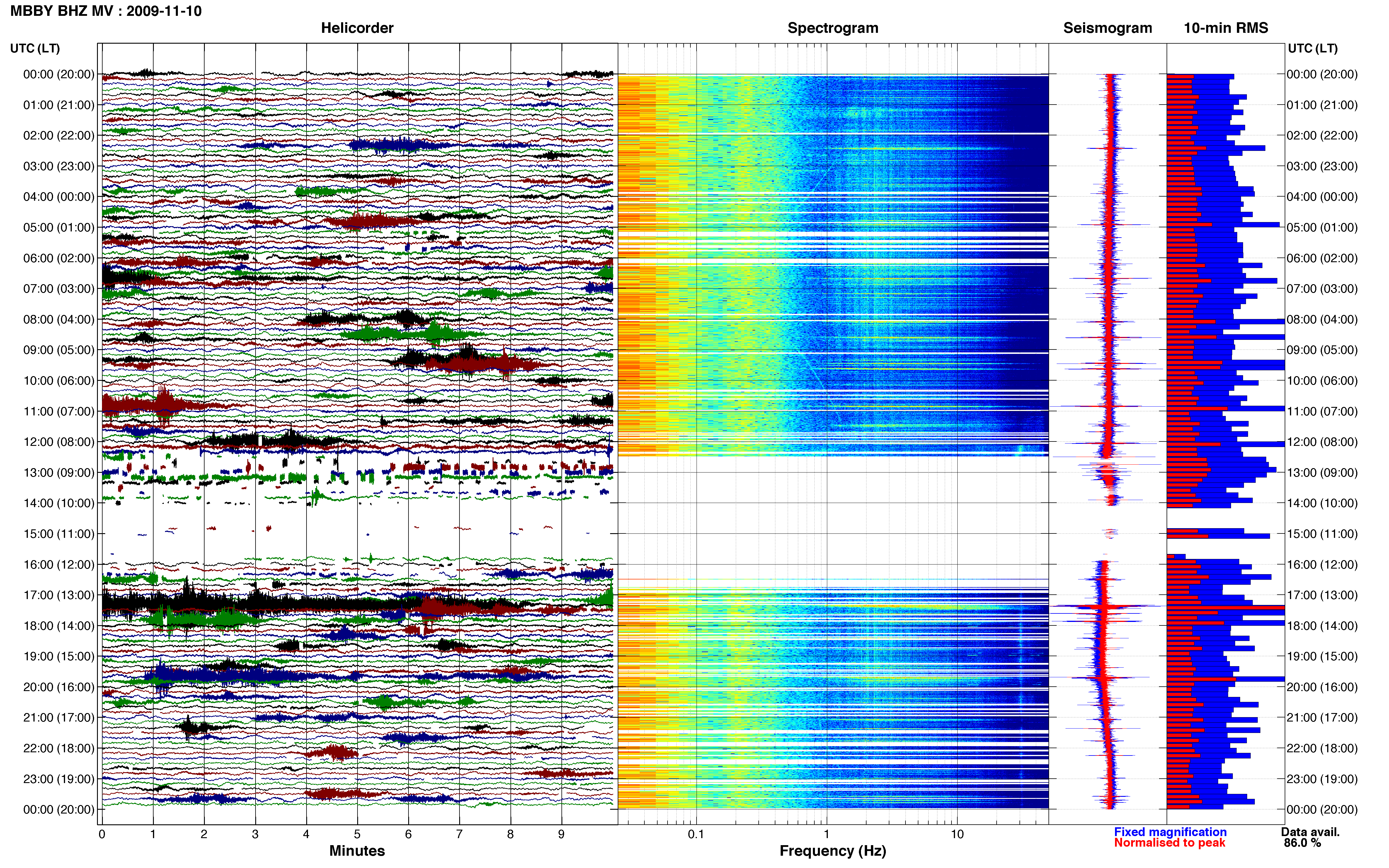Viewport: 1389px width, 868px height.
Task: Click the '0' tick on the Minutes axis
Action: (x=102, y=834)
